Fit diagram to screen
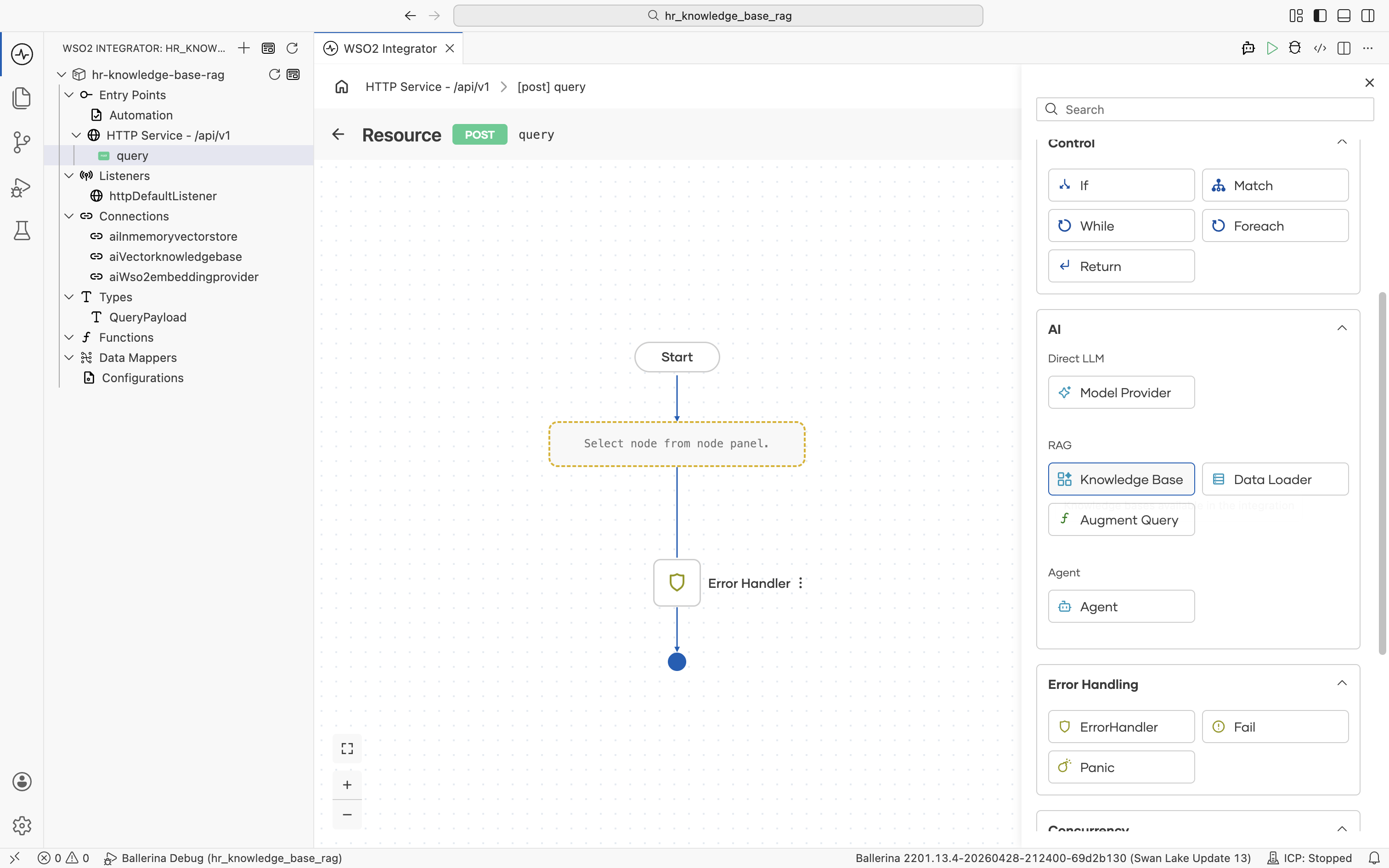The width and height of the screenshot is (1389, 868). click(x=347, y=749)
